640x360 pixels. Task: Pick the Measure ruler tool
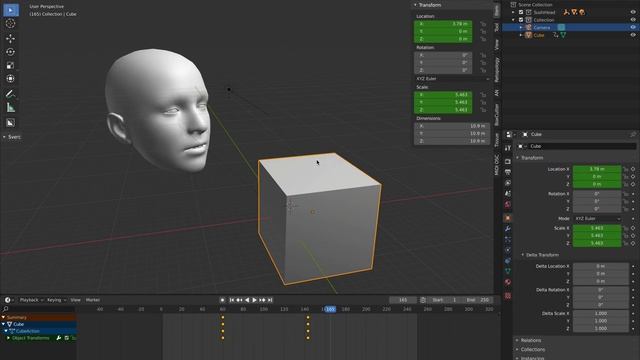(11, 108)
